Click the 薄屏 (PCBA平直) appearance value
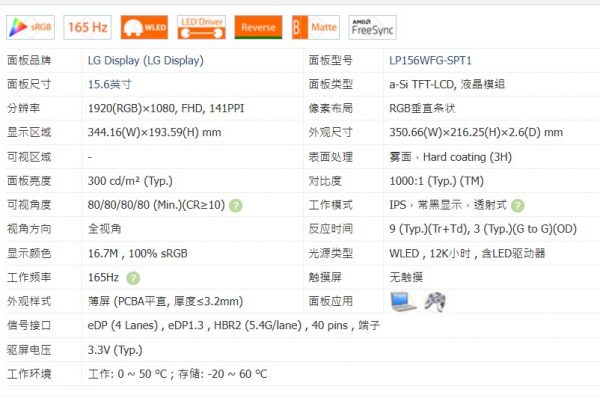The image size is (600, 401). tap(165, 302)
